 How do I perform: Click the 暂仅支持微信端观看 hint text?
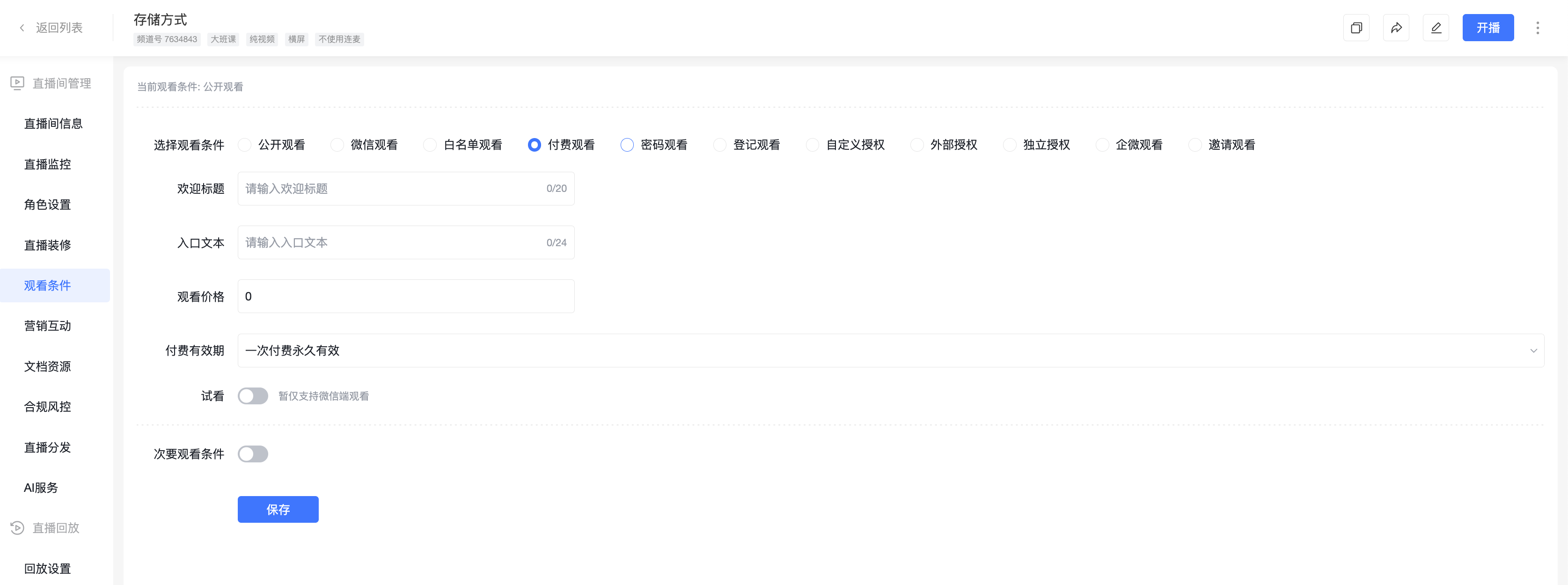tap(324, 396)
